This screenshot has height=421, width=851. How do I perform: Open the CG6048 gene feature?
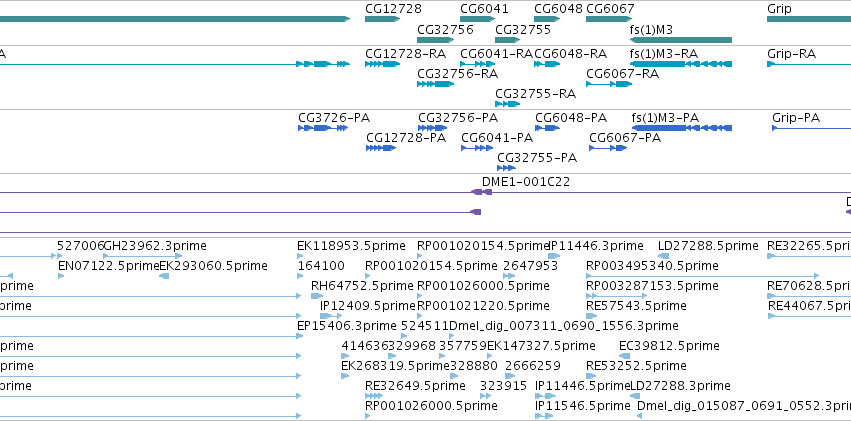coord(547,19)
